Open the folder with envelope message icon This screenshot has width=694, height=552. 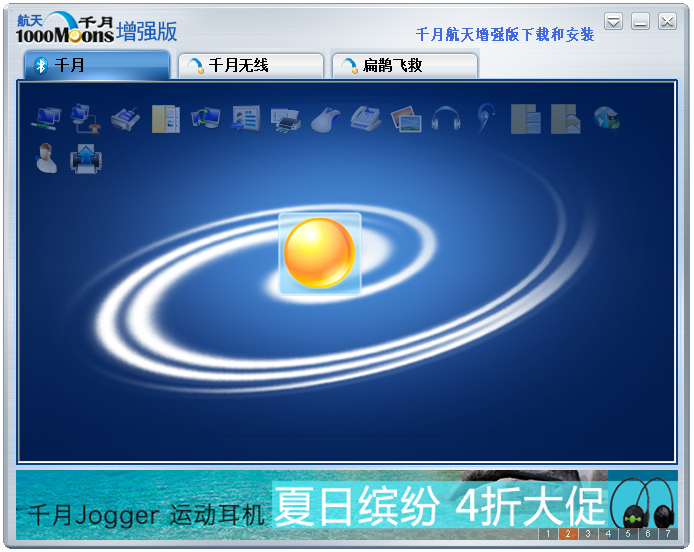tap(566, 119)
